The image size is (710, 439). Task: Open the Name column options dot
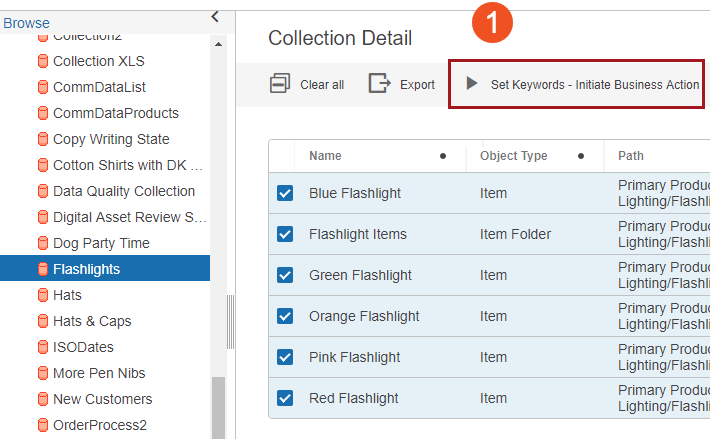pyautogui.click(x=443, y=156)
